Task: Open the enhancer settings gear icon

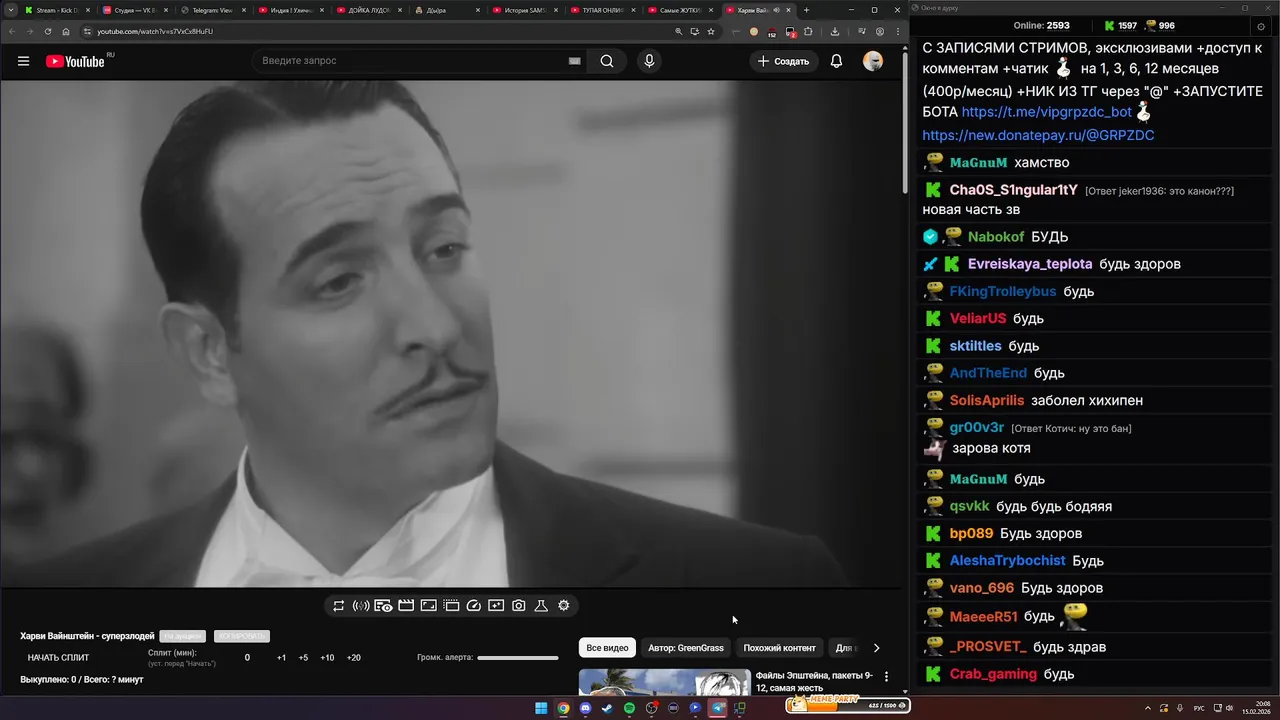Action: tap(564, 606)
